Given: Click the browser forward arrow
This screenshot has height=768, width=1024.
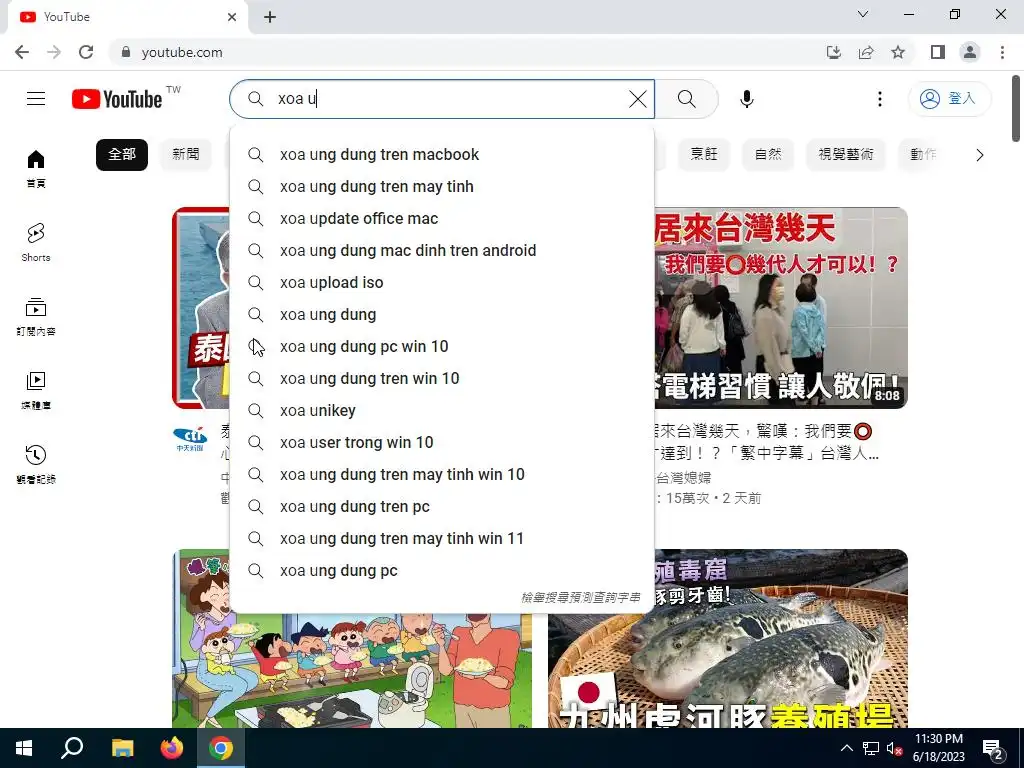Looking at the screenshot, I should [54, 52].
